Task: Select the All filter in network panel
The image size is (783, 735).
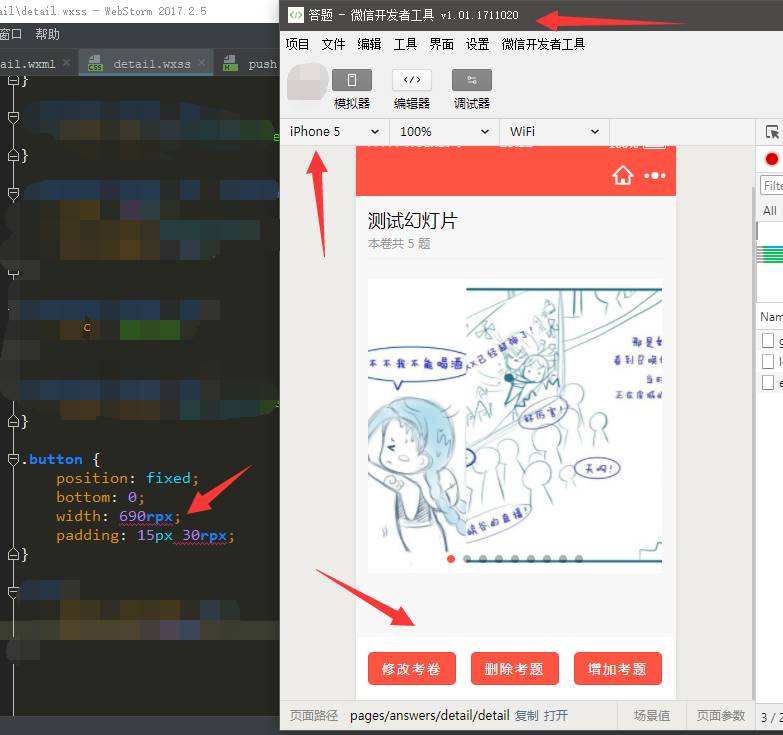Action: tap(770, 211)
